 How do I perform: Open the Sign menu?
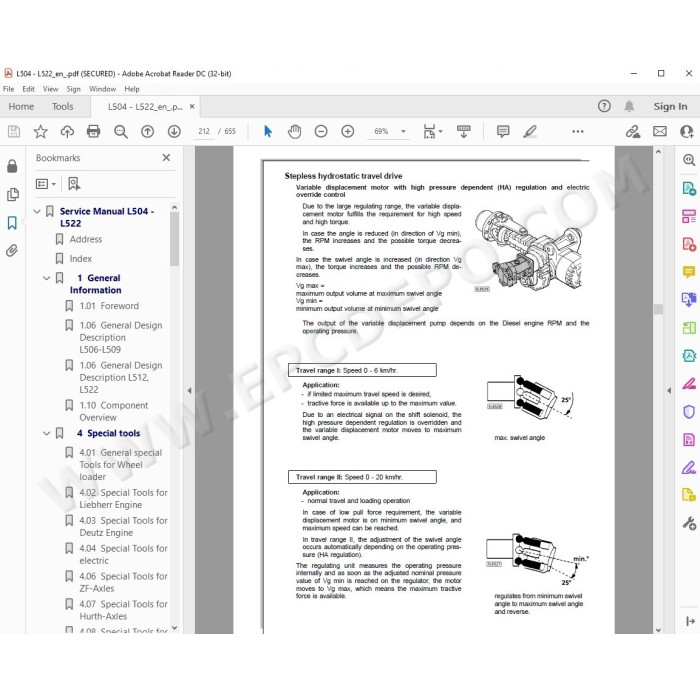pos(74,89)
